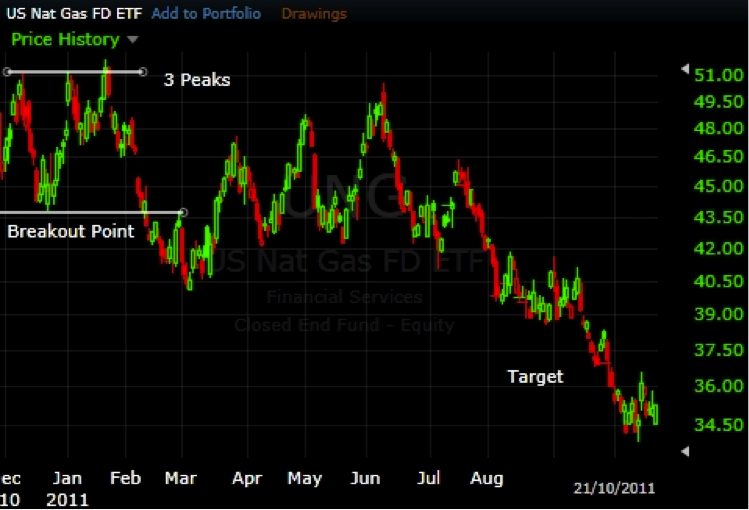
Task: Click the top arrow marker beside 51.00
Action: coord(685,70)
